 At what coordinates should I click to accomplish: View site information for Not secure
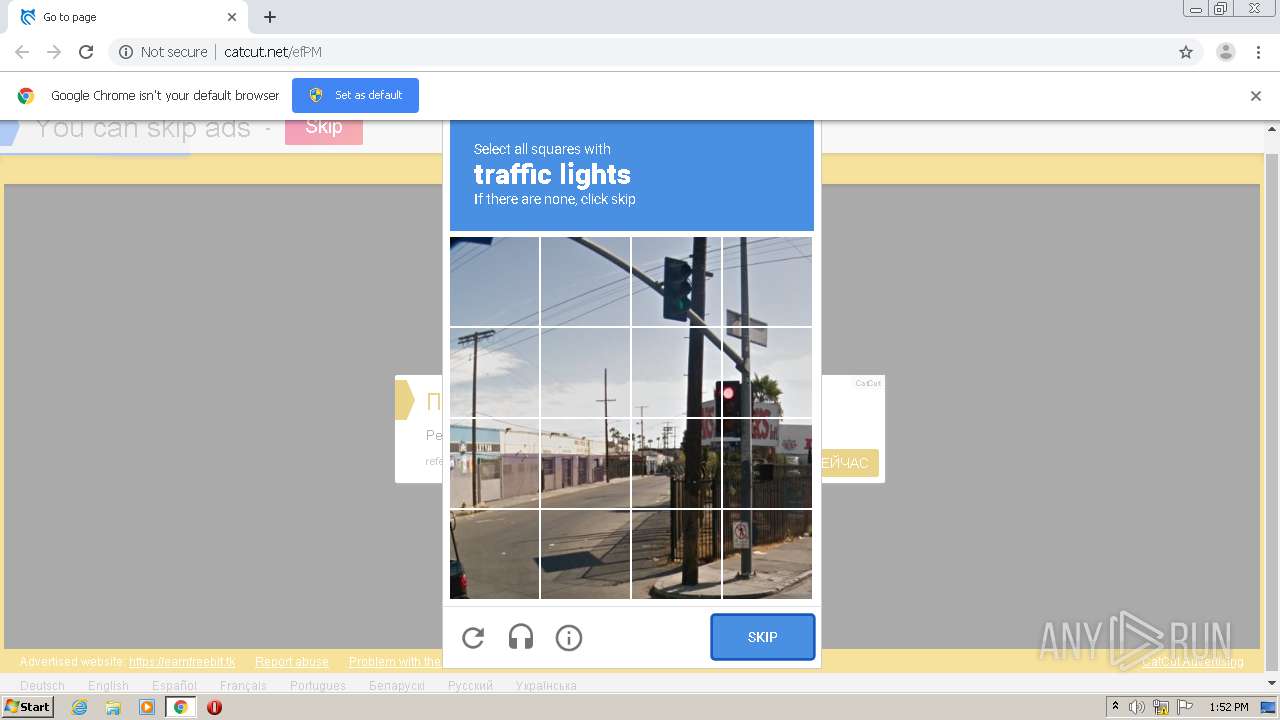[x=163, y=52]
